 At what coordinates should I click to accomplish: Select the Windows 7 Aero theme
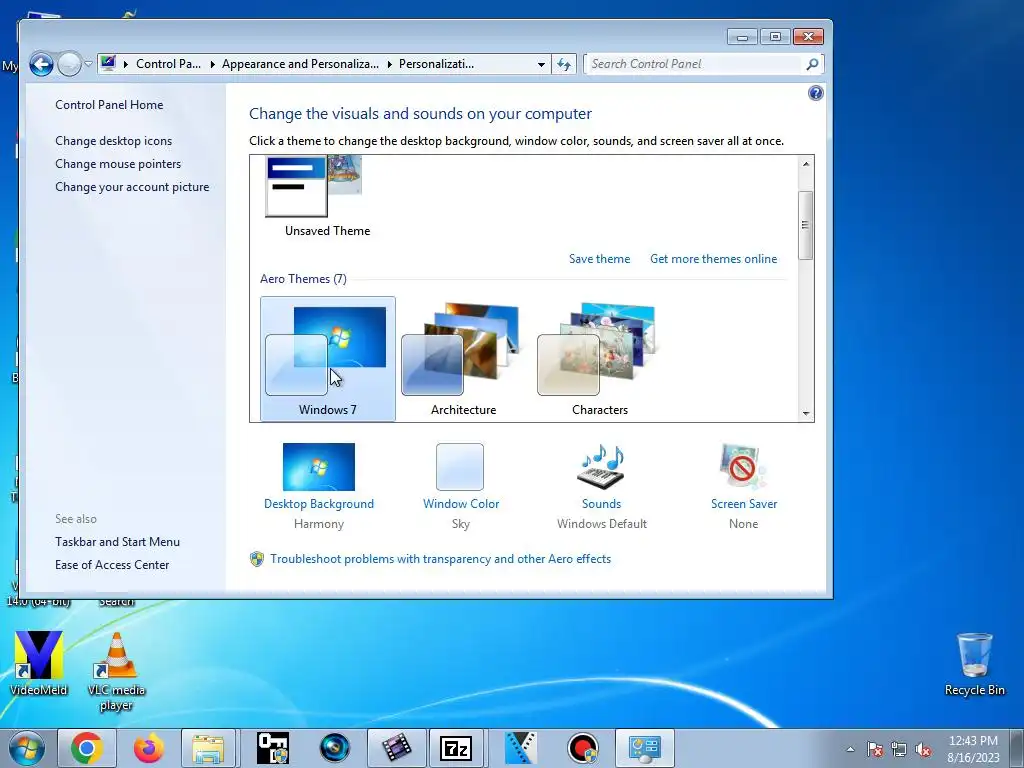[x=328, y=359]
